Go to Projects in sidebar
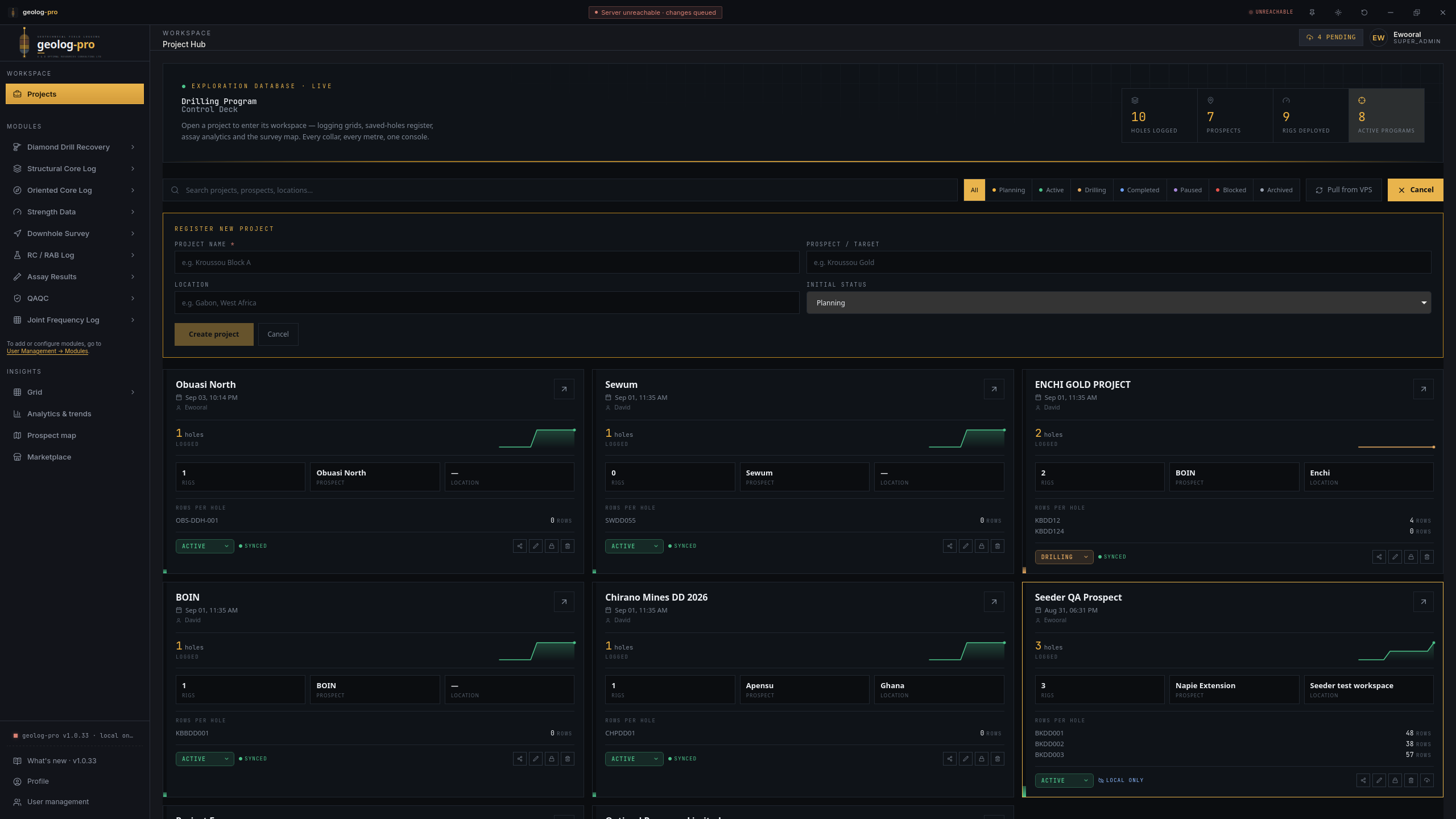Screen dimensions: 1456x819 click(75, 94)
